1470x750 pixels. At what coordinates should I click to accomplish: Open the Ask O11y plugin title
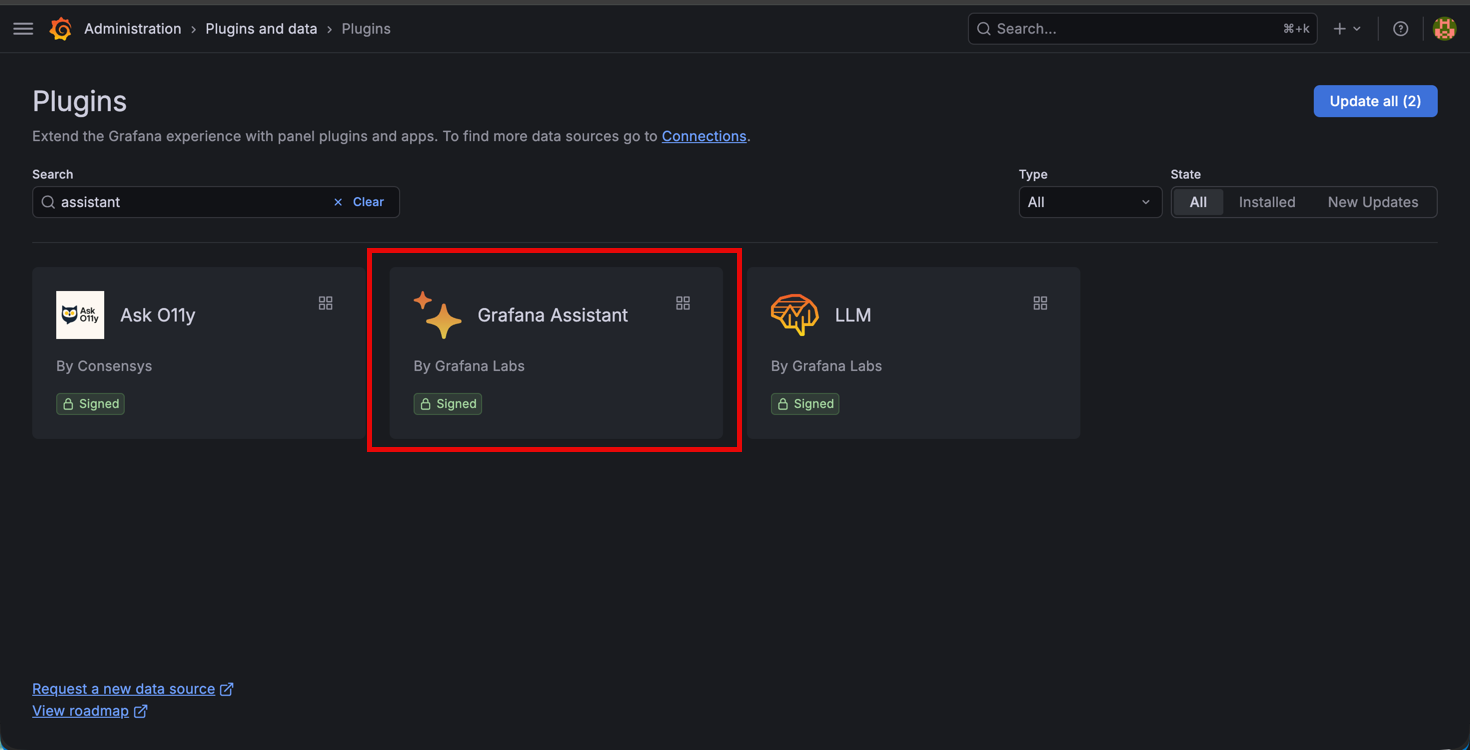point(158,315)
